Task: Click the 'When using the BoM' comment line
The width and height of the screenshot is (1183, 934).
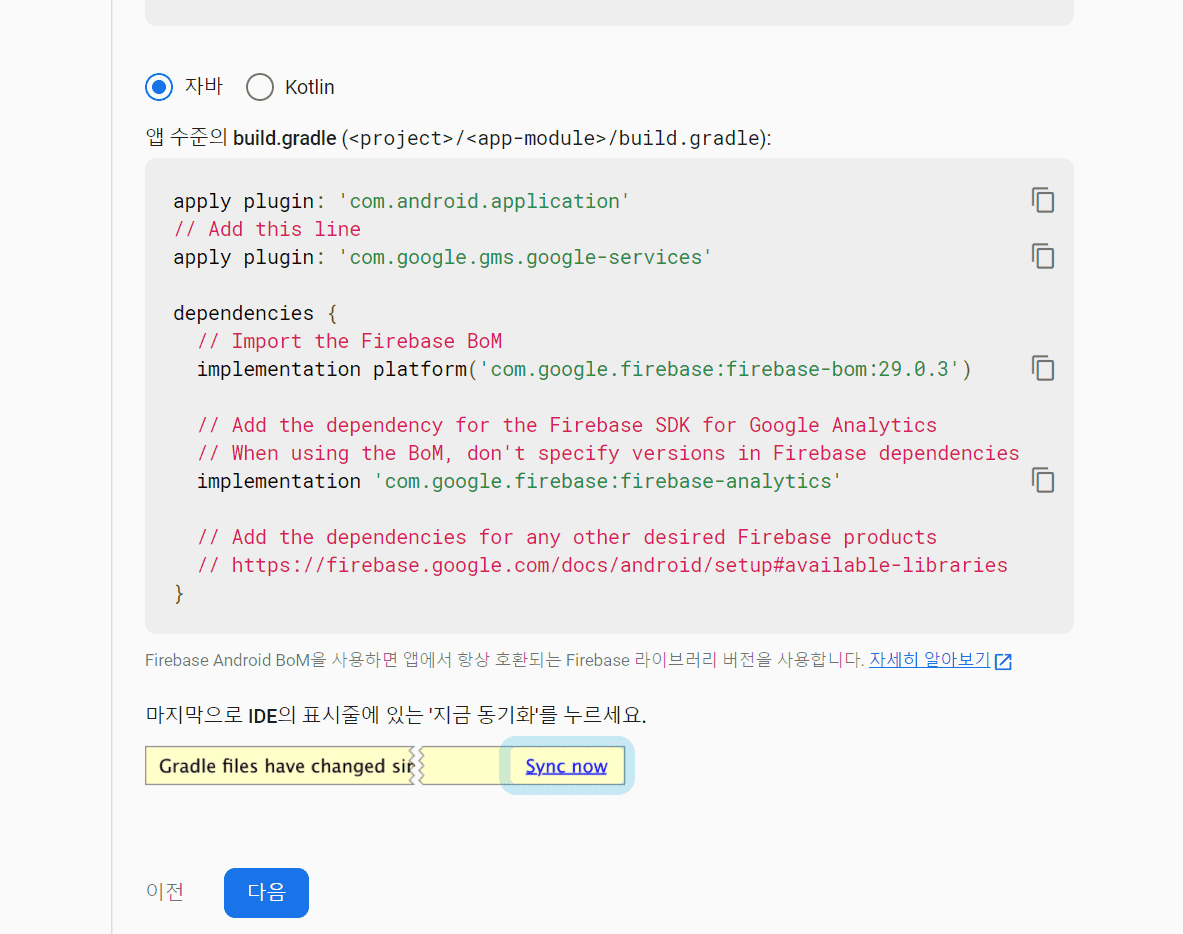Action: (608, 453)
